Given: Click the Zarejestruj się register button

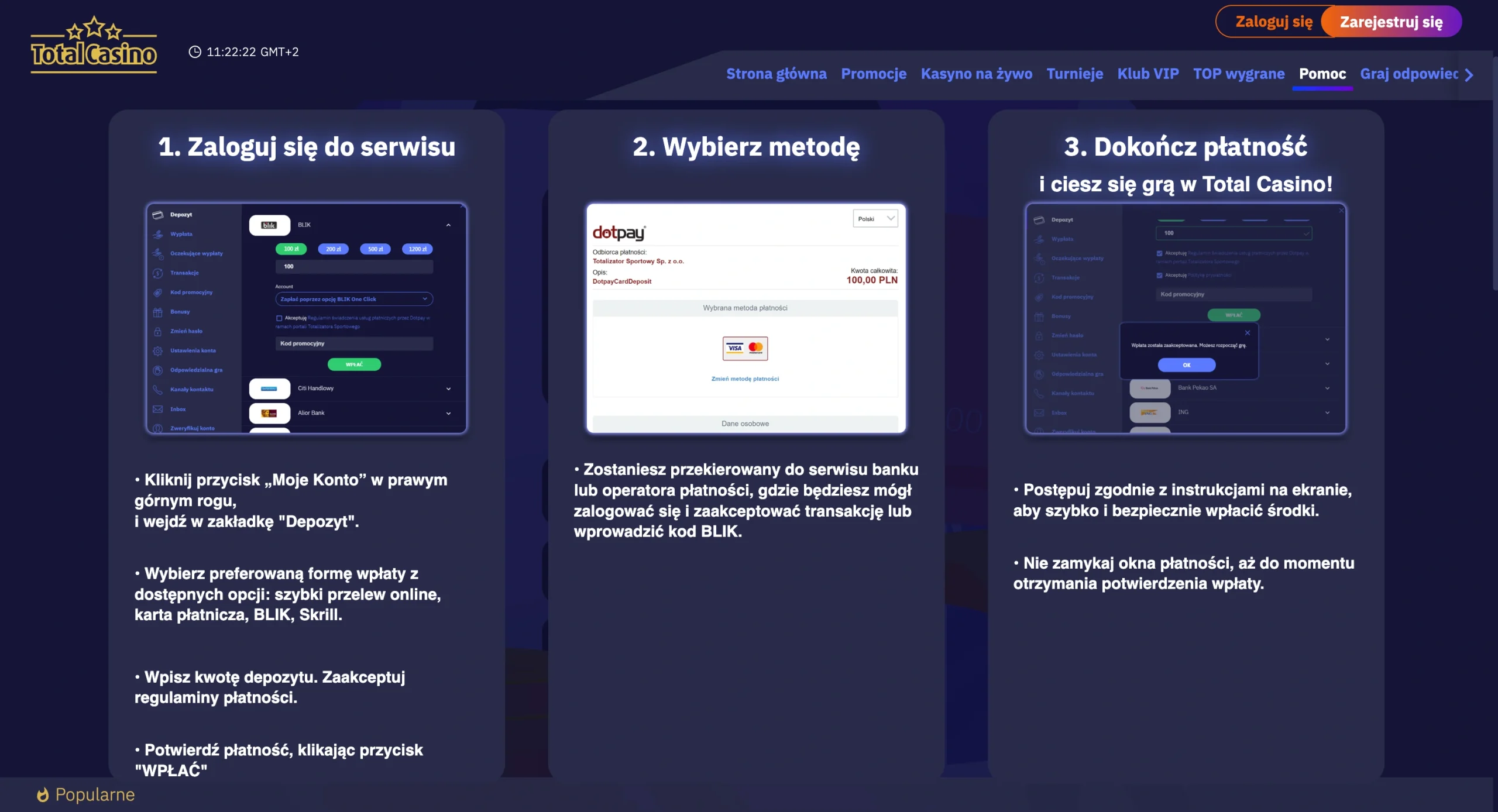Looking at the screenshot, I should coord(1391,22).
